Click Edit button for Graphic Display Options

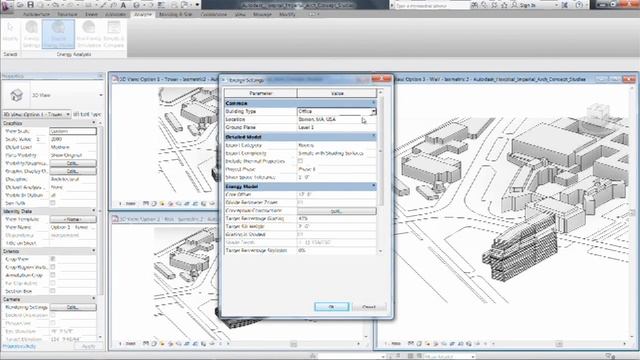[73, 171]
